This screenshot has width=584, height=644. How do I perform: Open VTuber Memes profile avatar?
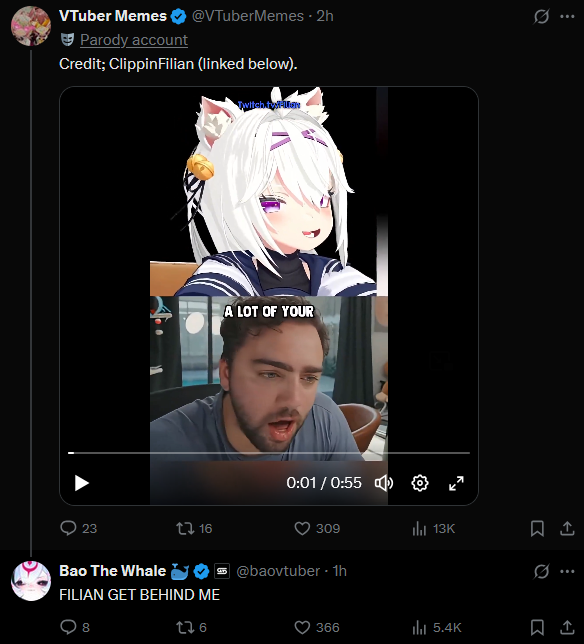tap(31, 25)
